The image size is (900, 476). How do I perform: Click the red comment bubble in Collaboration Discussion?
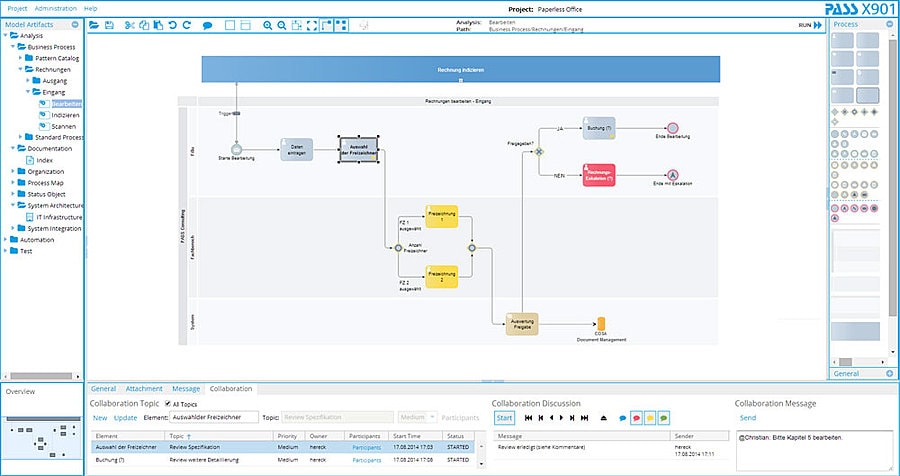coord(636,417)
